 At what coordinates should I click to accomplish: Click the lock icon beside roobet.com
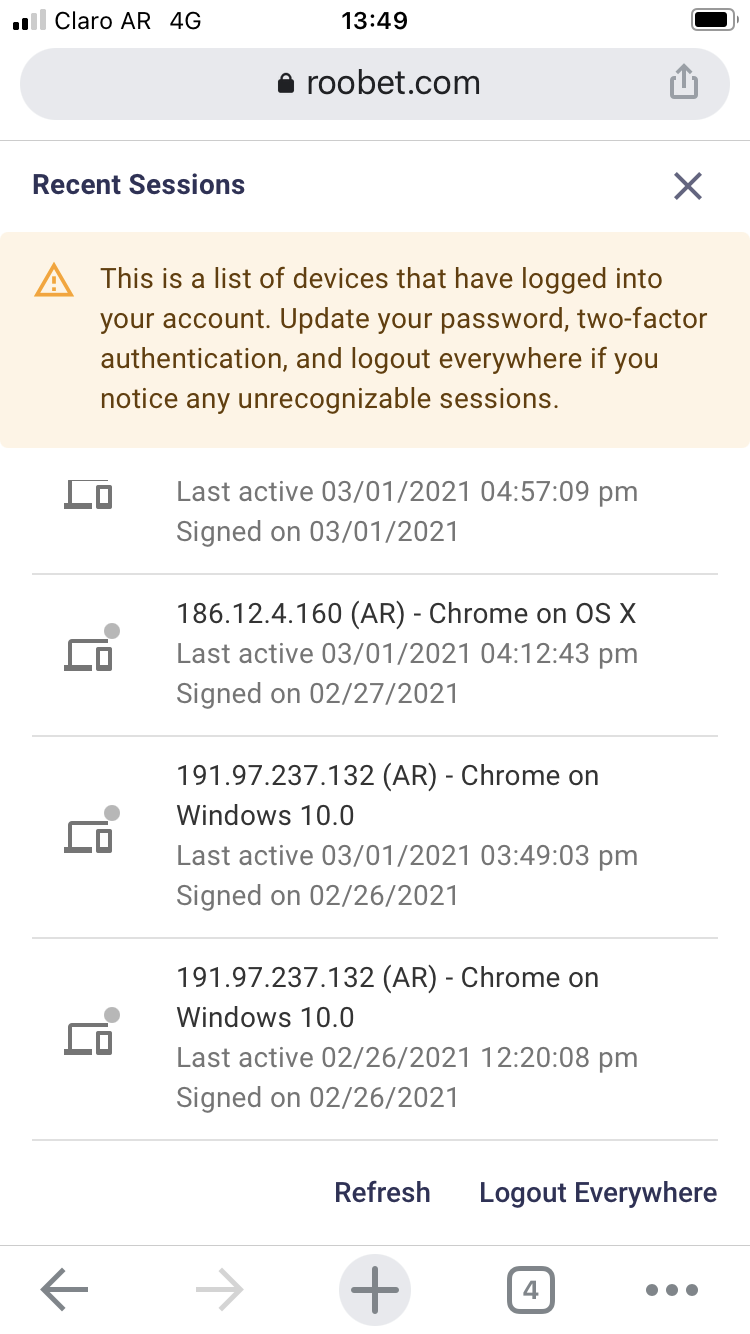(287, 84)
